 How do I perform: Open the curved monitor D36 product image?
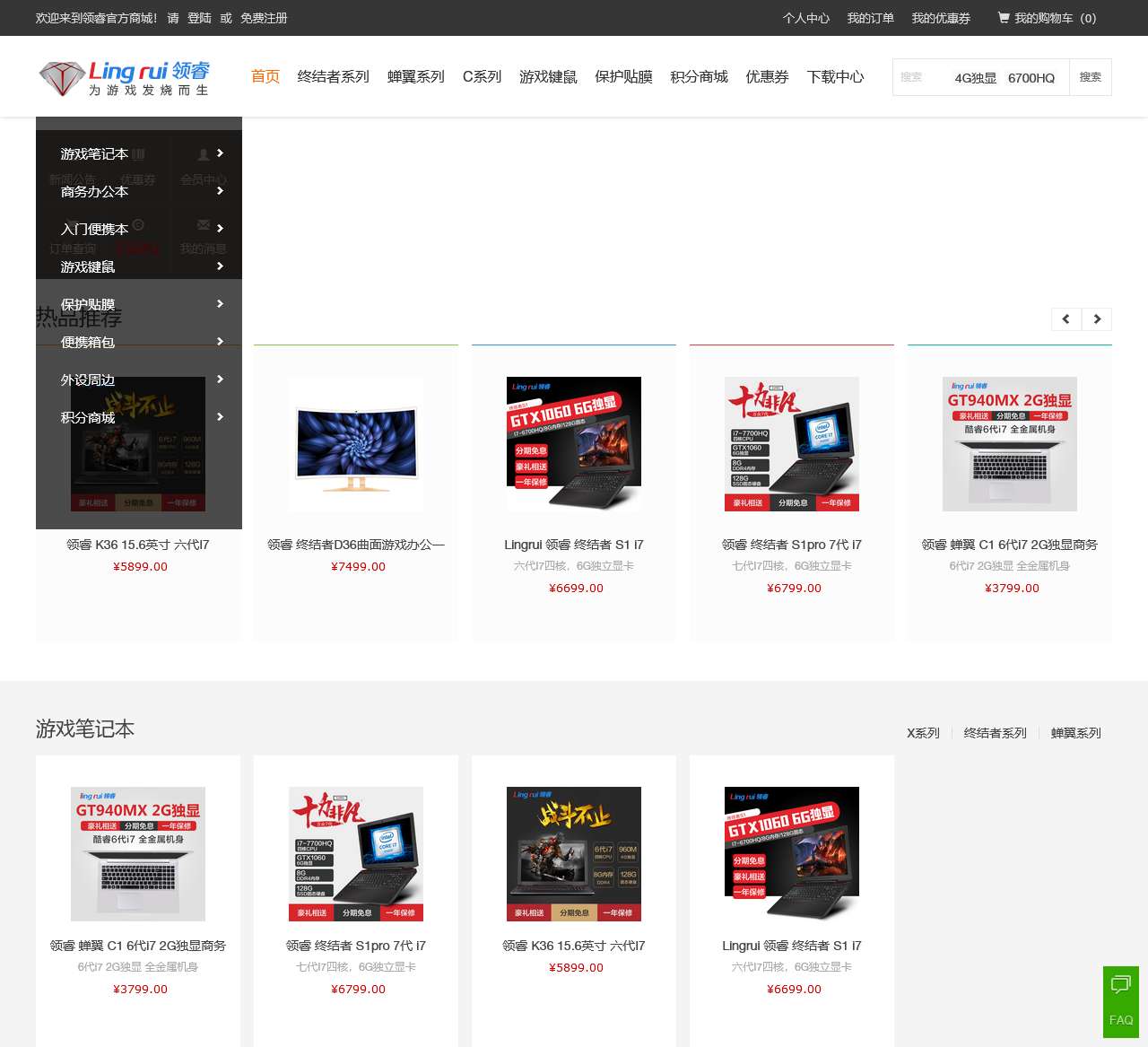(x=356, y=444)
